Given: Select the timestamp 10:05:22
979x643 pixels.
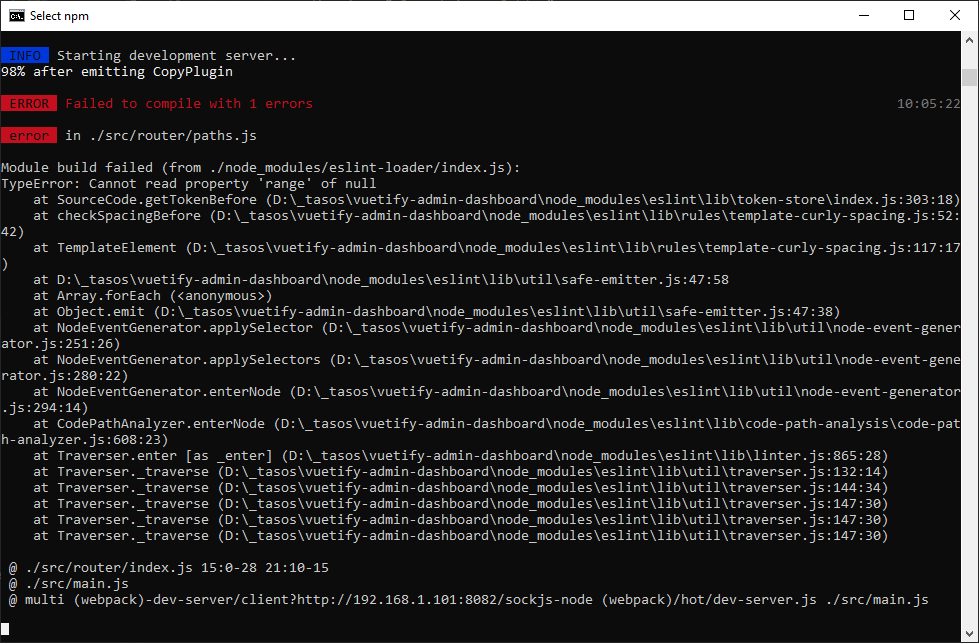Looking at the screenshot, I should (930, 103).
